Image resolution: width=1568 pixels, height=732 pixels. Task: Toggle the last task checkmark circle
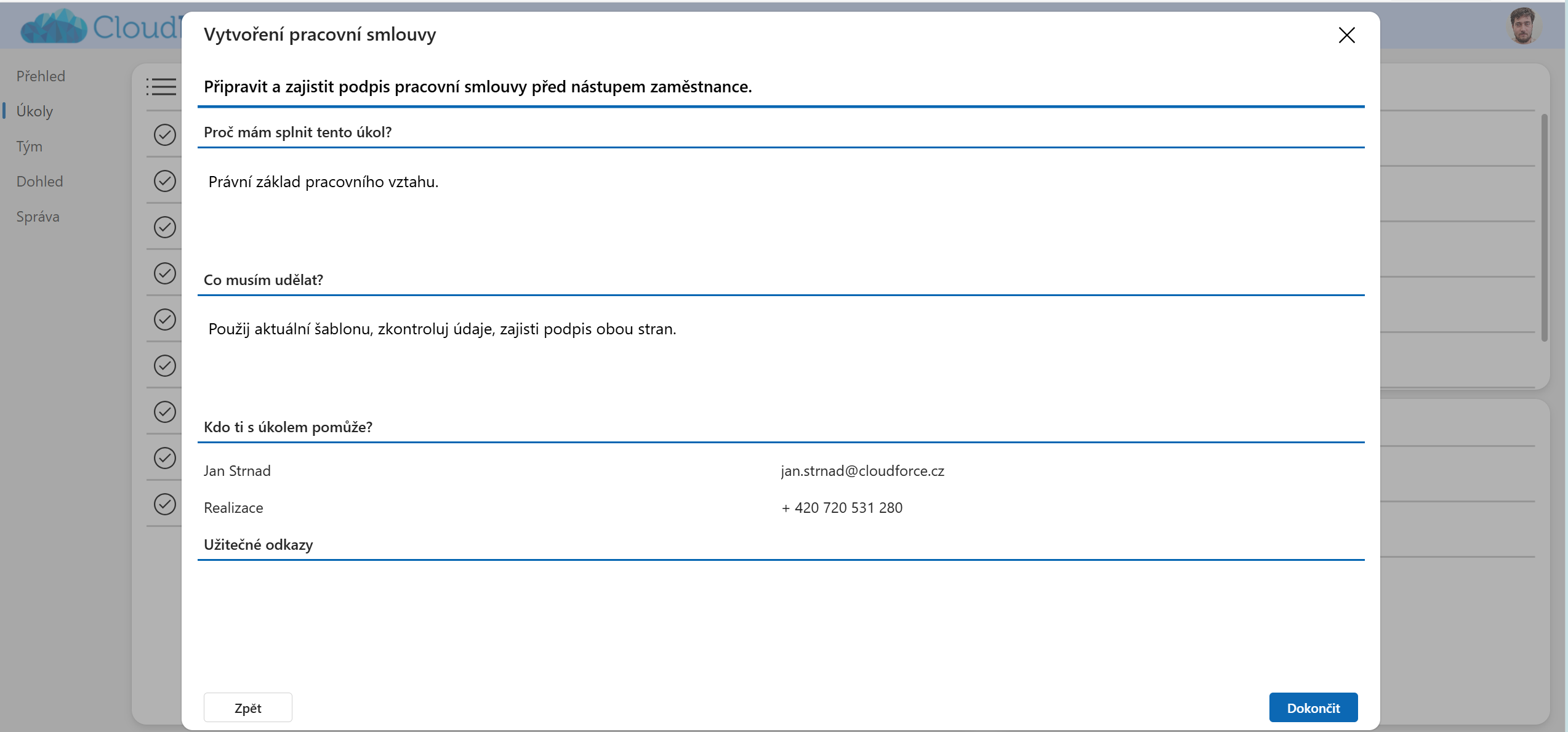click(x=164, y=504)
